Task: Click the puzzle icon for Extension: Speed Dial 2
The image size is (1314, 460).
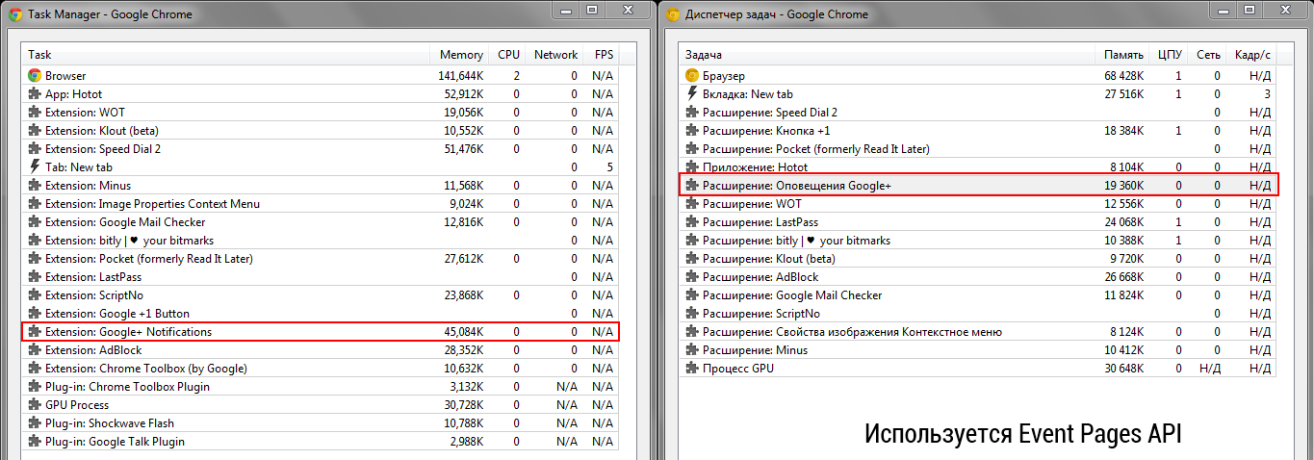Action: (34, 149)
